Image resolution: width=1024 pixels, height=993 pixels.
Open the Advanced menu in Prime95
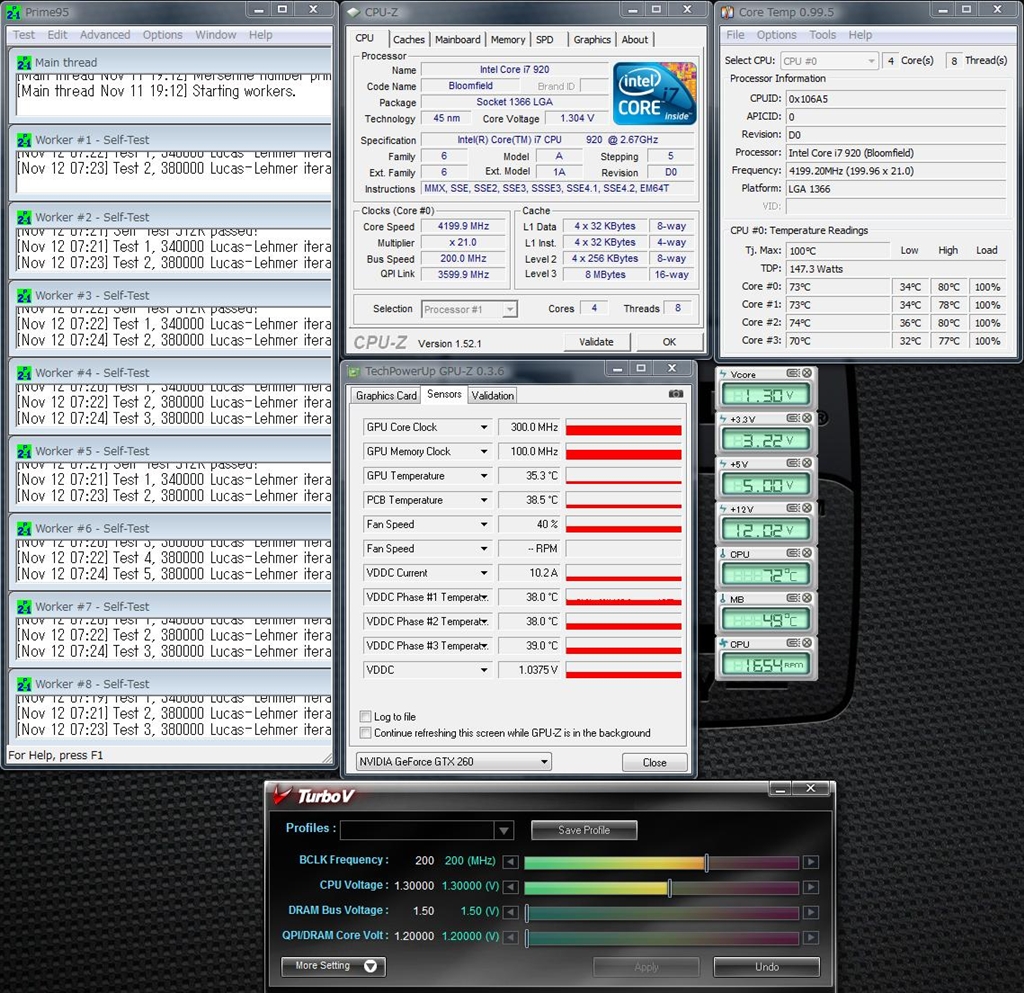coord(105,35)
